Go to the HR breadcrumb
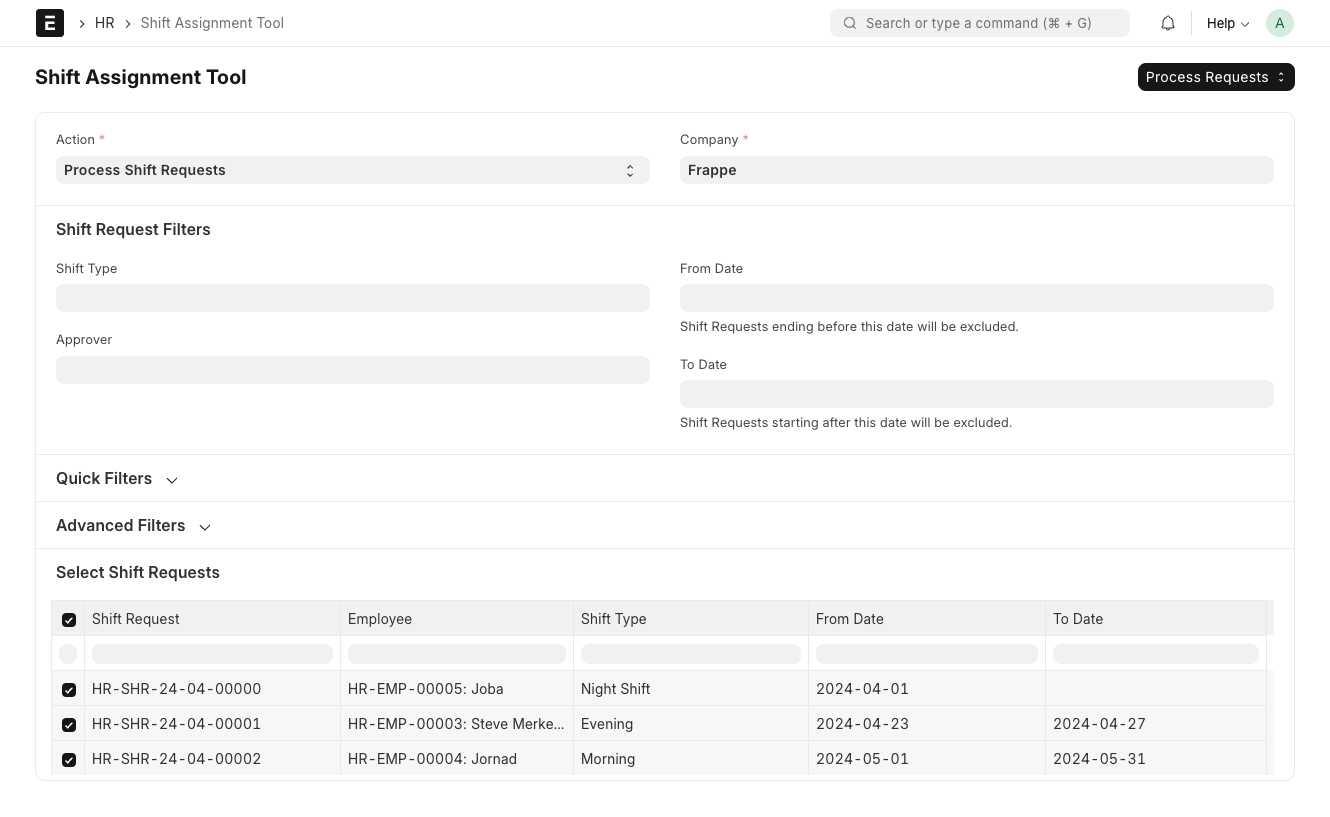Viewport: 1330px width, 817px height. coord(105,23)
